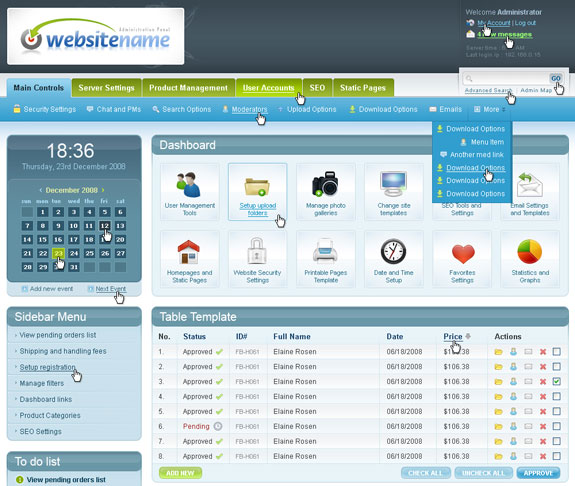Check the checkbox in table row 2
The height and width of the screenshot is (486, 575).
[556, 367]
